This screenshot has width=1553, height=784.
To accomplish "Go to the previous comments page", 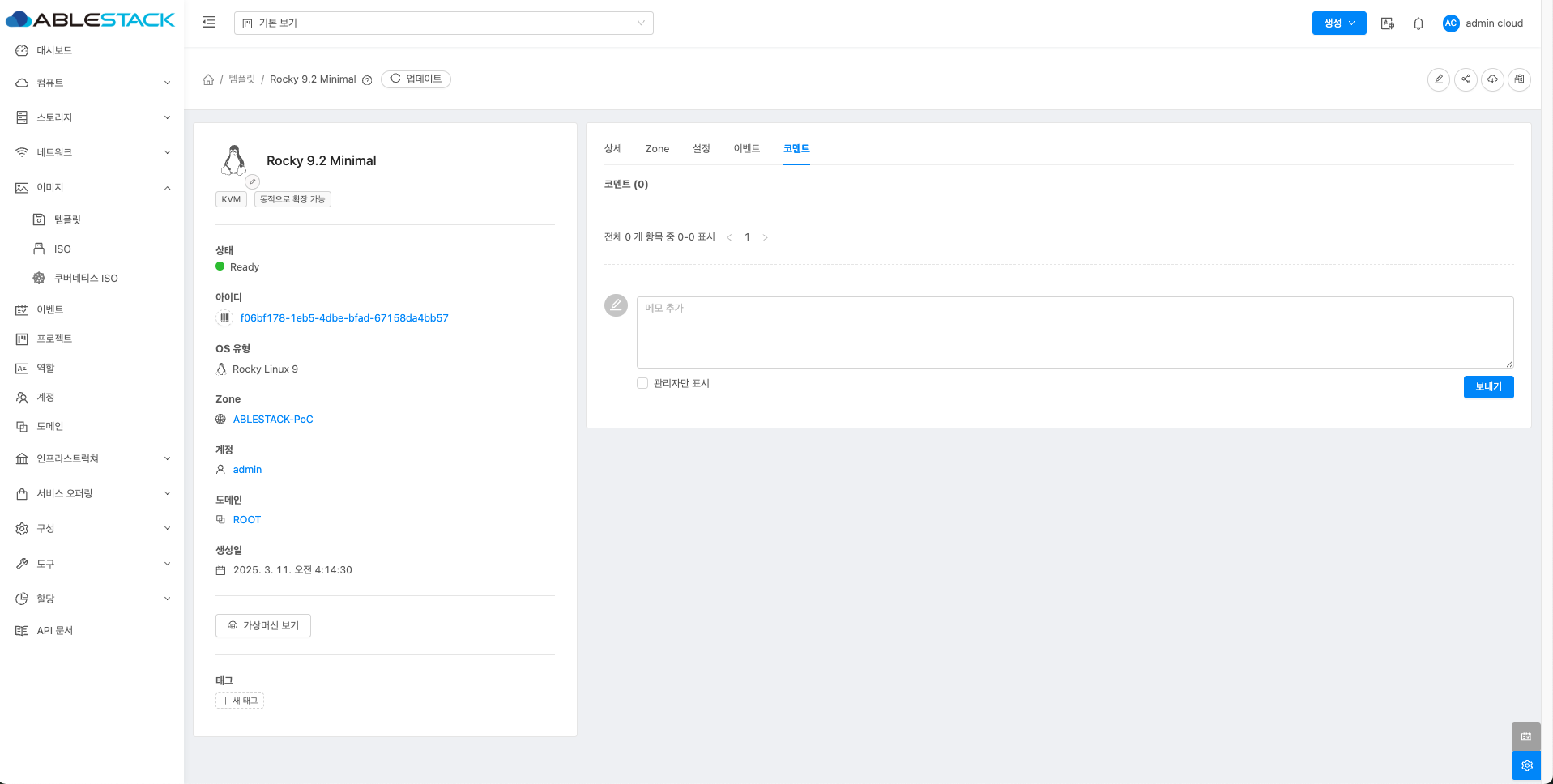I will click(729, 237).
